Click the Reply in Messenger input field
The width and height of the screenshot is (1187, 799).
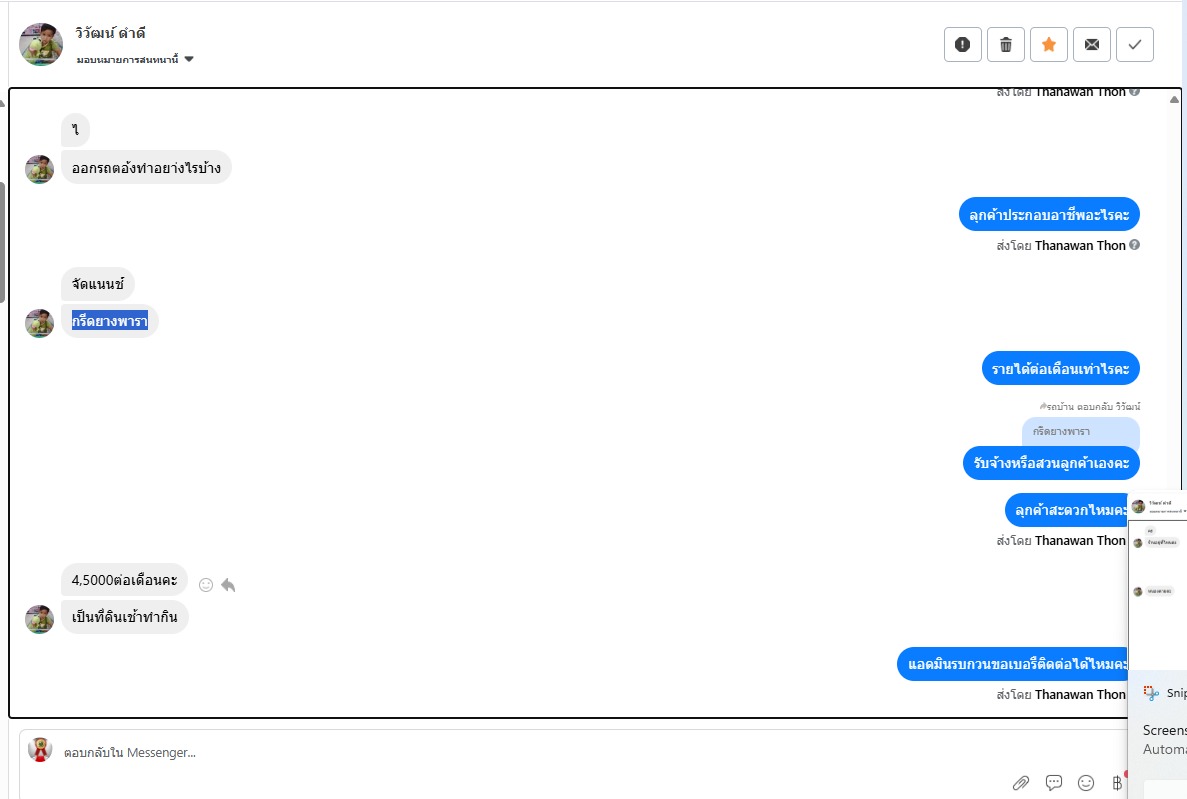pyautogui.click(x=500, y=752)
